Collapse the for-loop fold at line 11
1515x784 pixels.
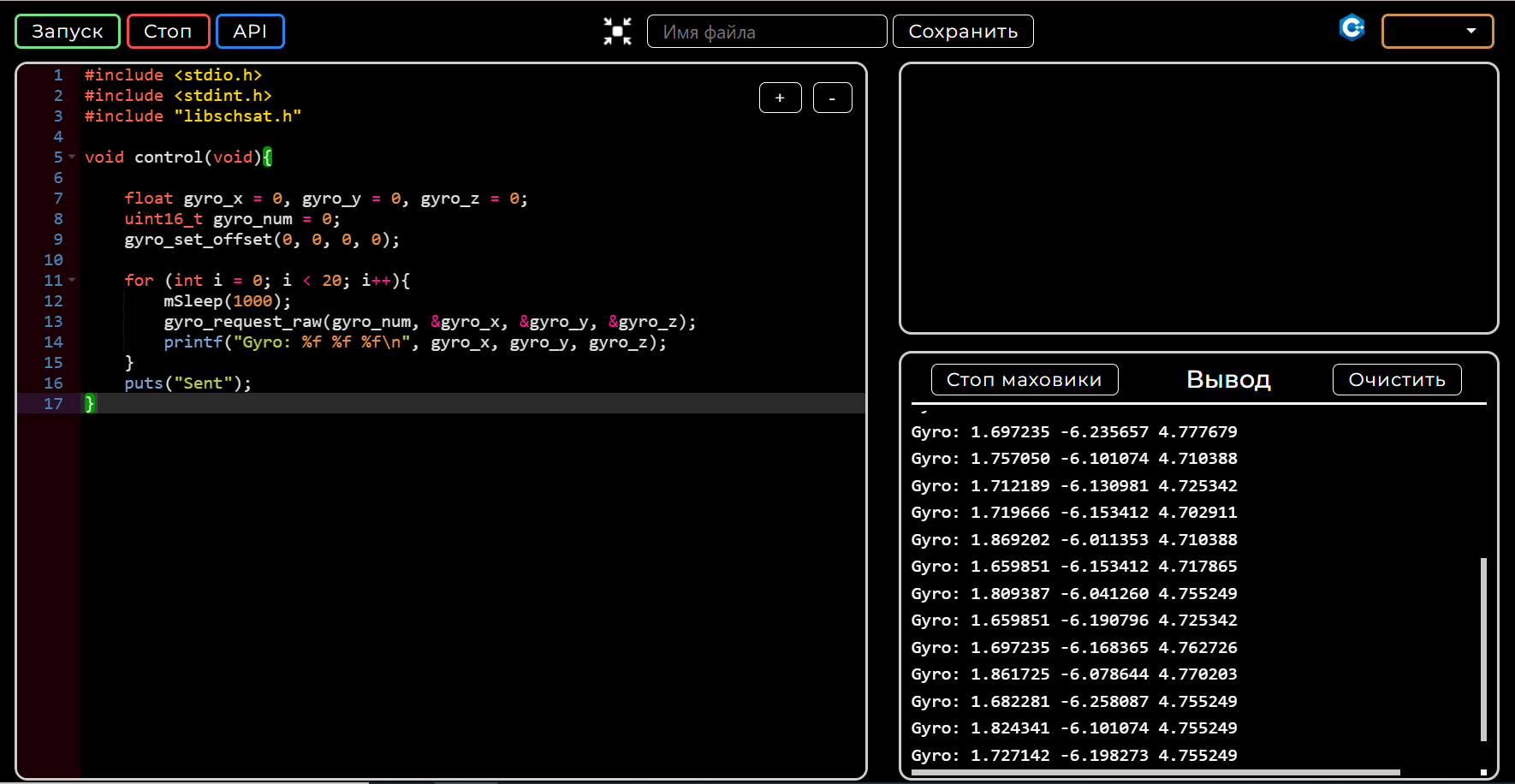[72, 280]
